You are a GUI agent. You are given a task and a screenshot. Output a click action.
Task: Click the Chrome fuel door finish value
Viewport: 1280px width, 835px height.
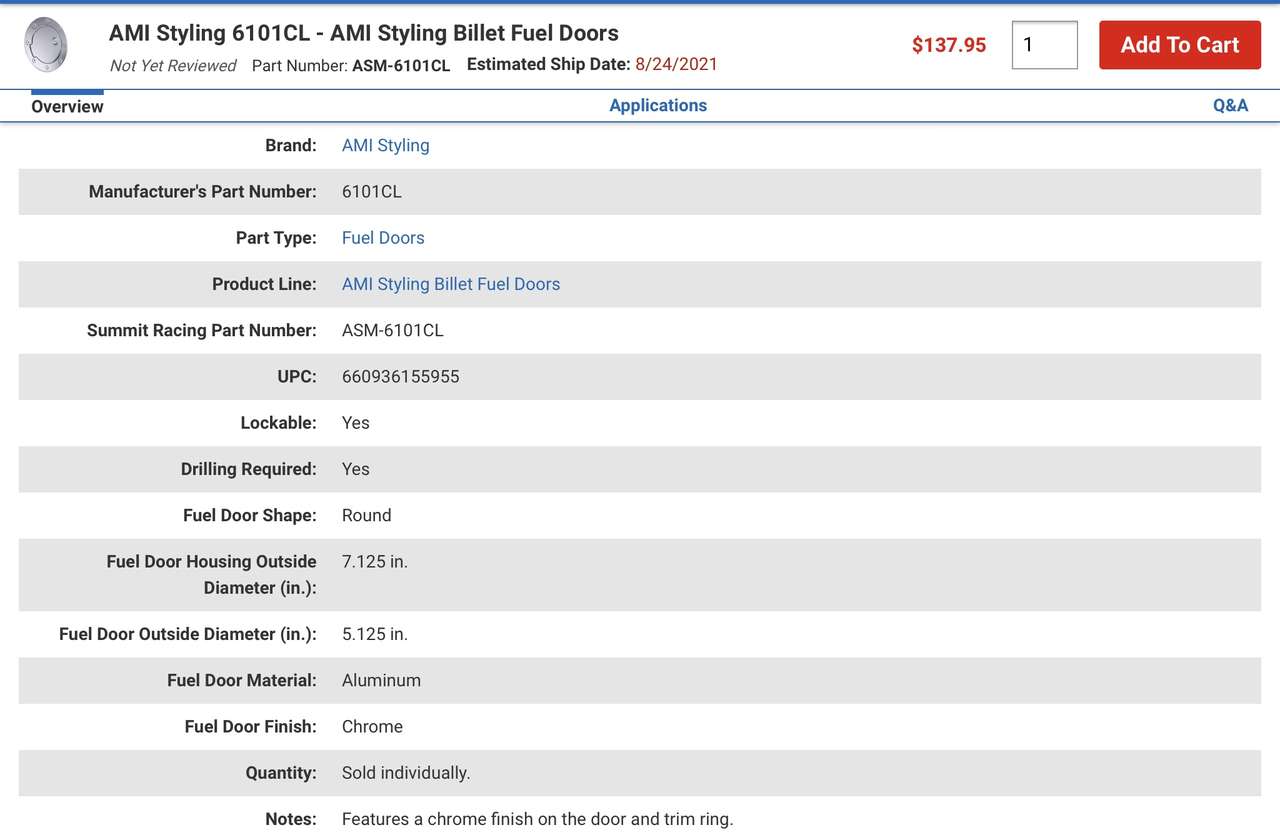[372, 726]
